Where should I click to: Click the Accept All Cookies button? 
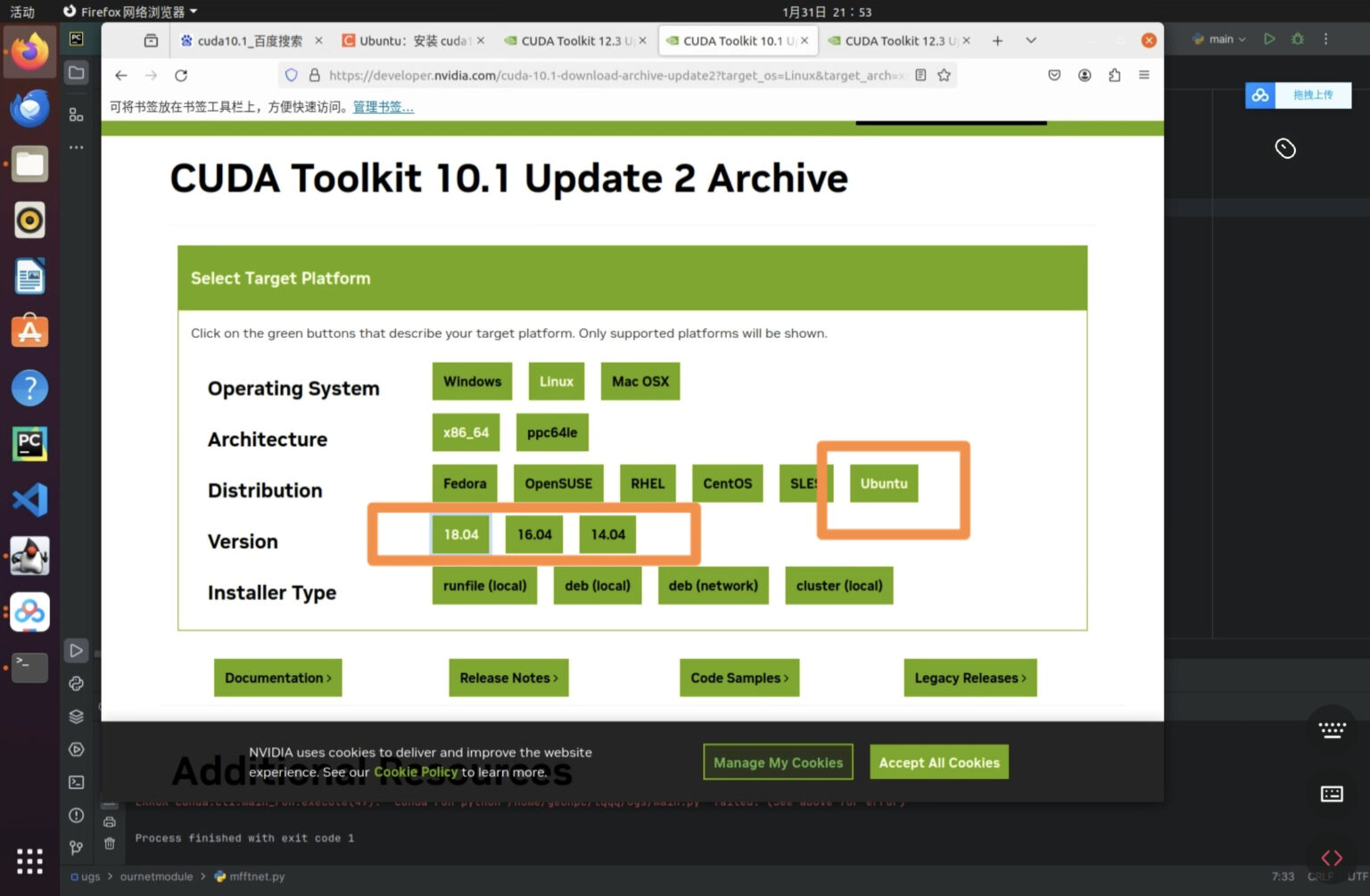click(938, 761)
